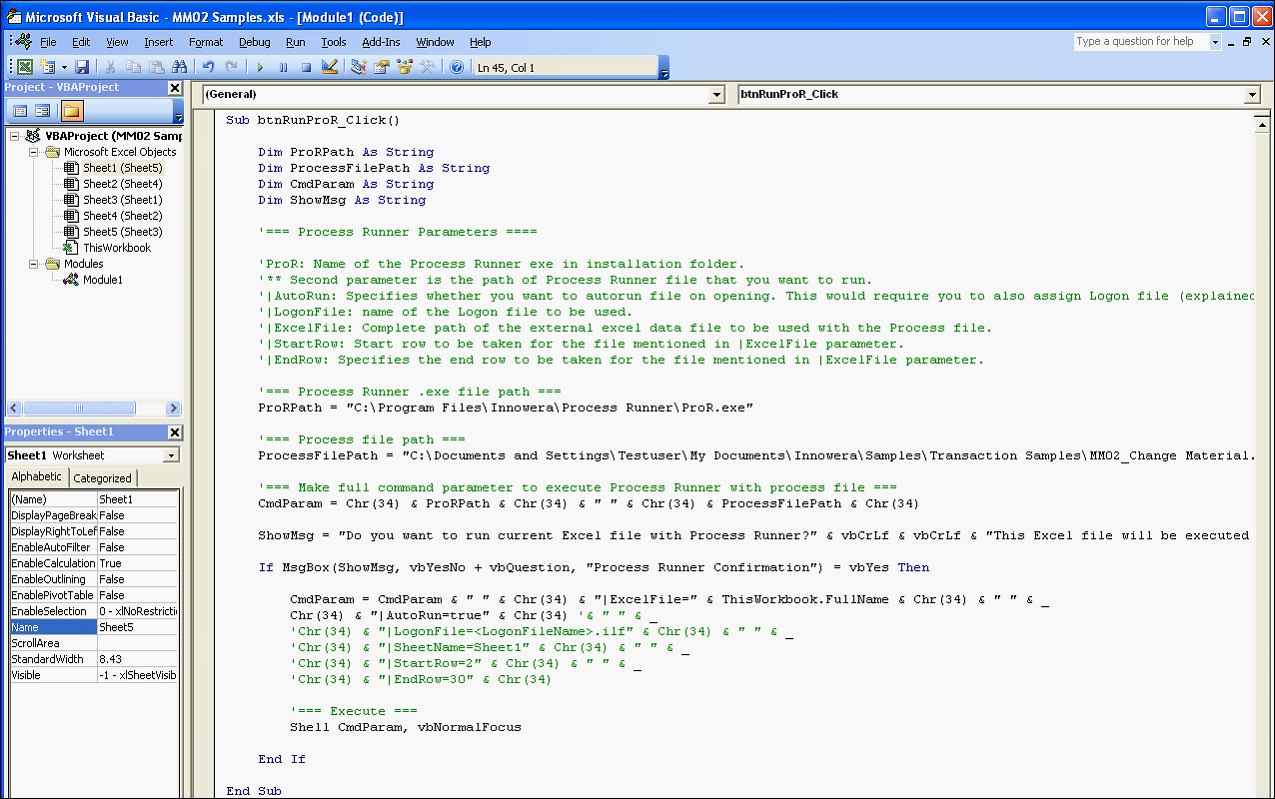The width and height of the screenshot is (1275, 799).
Task: Collapse the Modules folder node
Action: tap(35, 264)
